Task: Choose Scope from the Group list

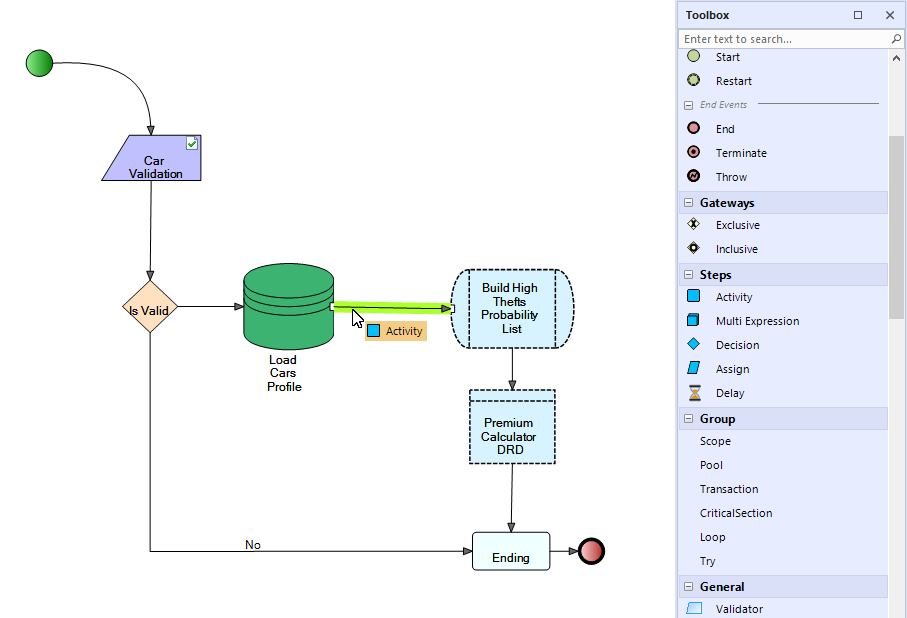Action: click(715, 441)
